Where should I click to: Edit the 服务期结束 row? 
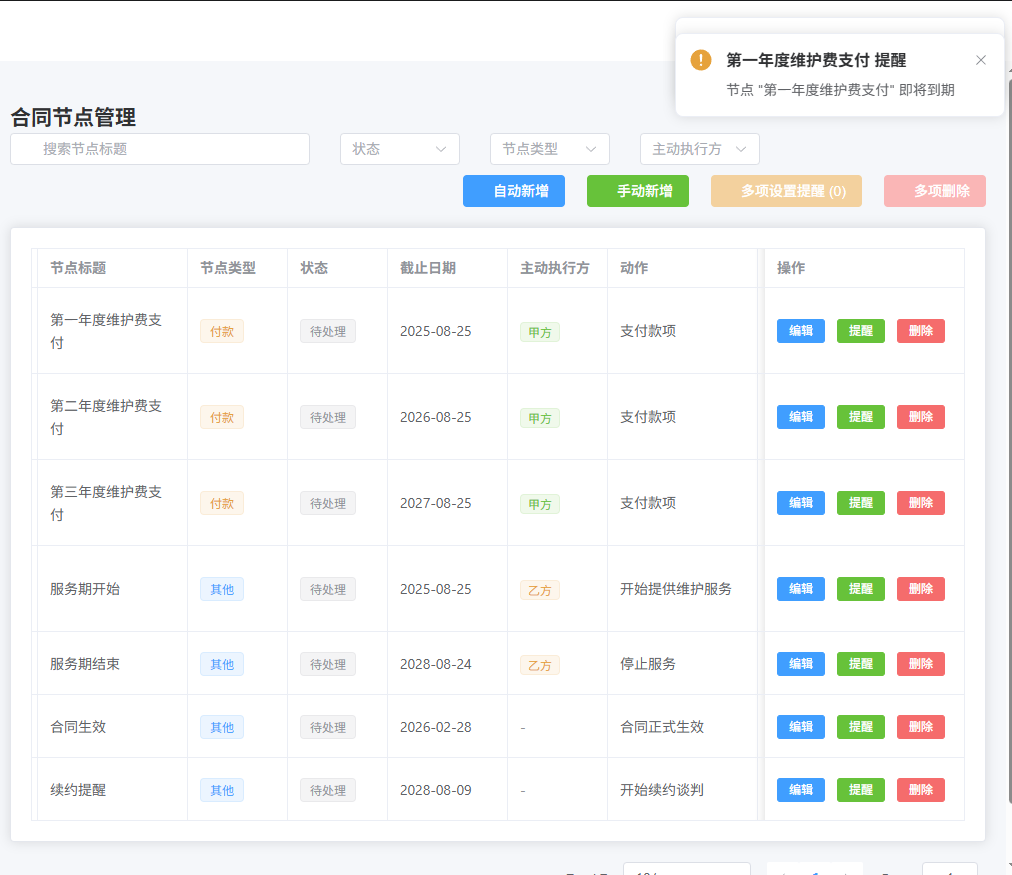coord(800,664)
